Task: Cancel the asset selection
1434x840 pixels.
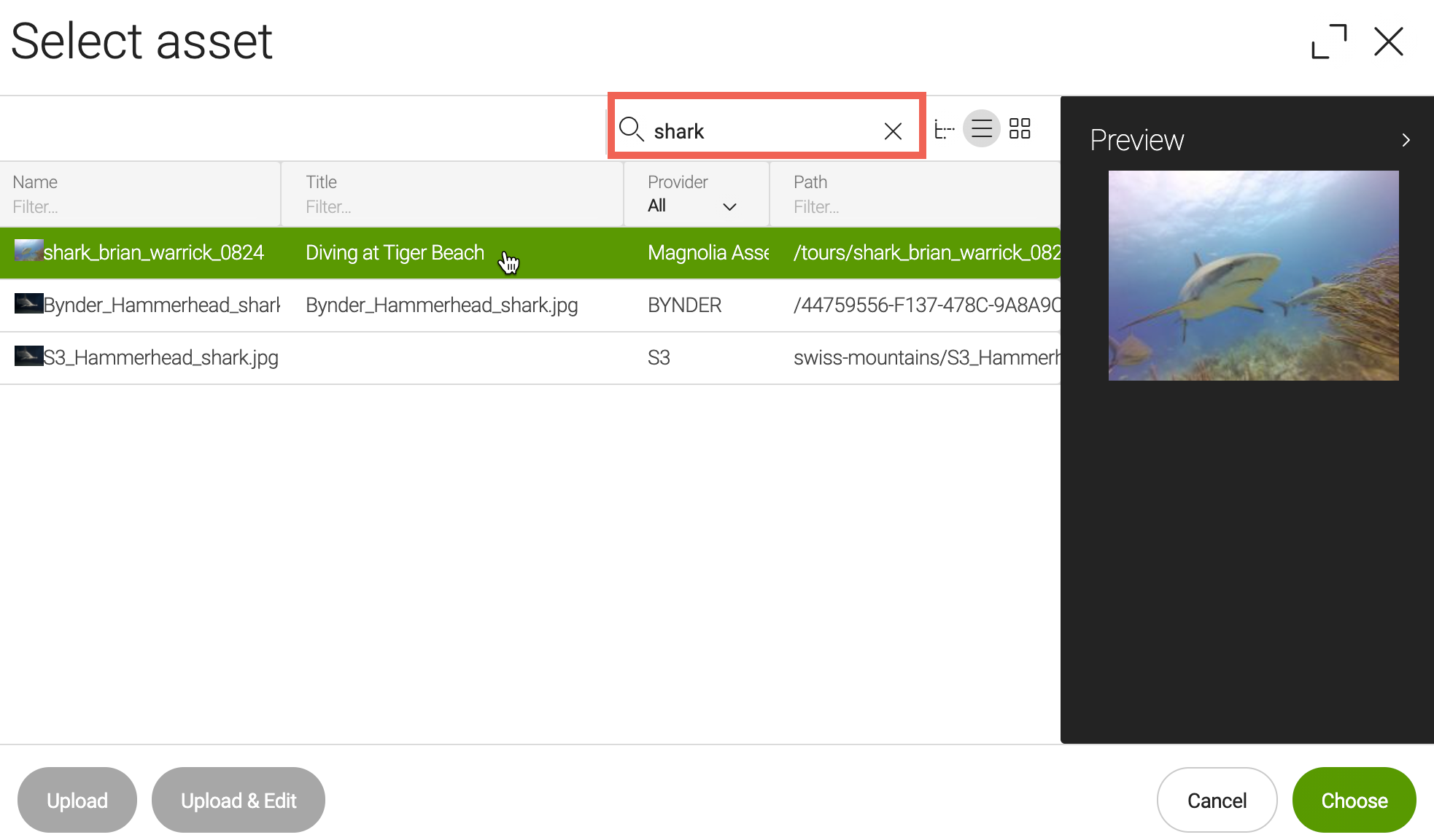Action: (1217, 800)
